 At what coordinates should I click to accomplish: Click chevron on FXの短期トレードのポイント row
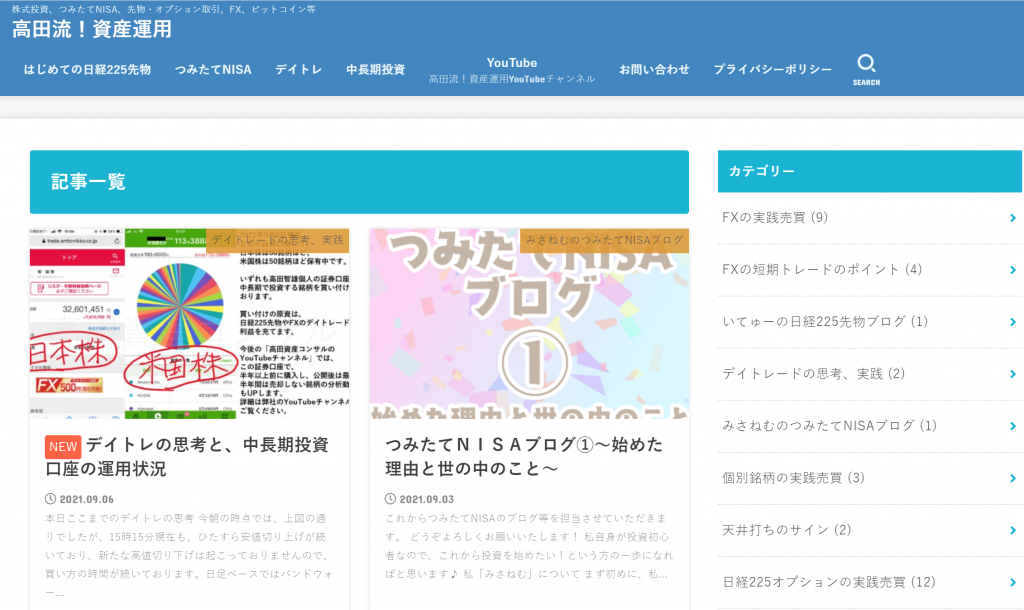pyautogui.click(x=1013, y=270)
